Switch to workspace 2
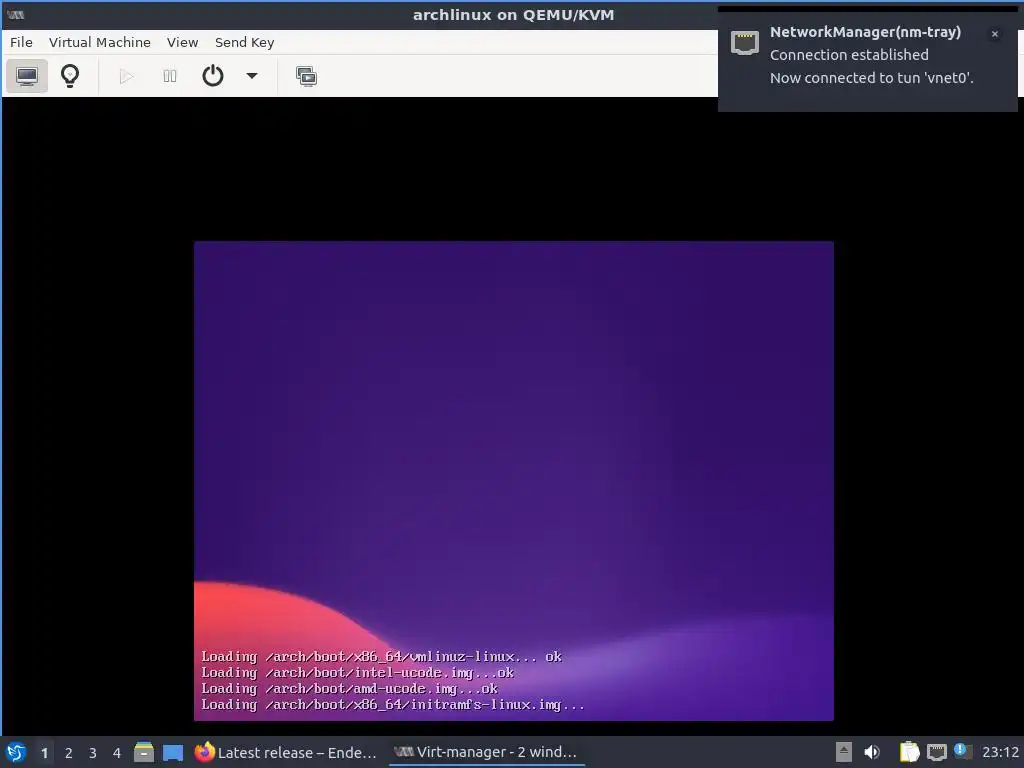Image resolution: width=1024 pixels, height=768 pixels. click(x=69, y=753)
